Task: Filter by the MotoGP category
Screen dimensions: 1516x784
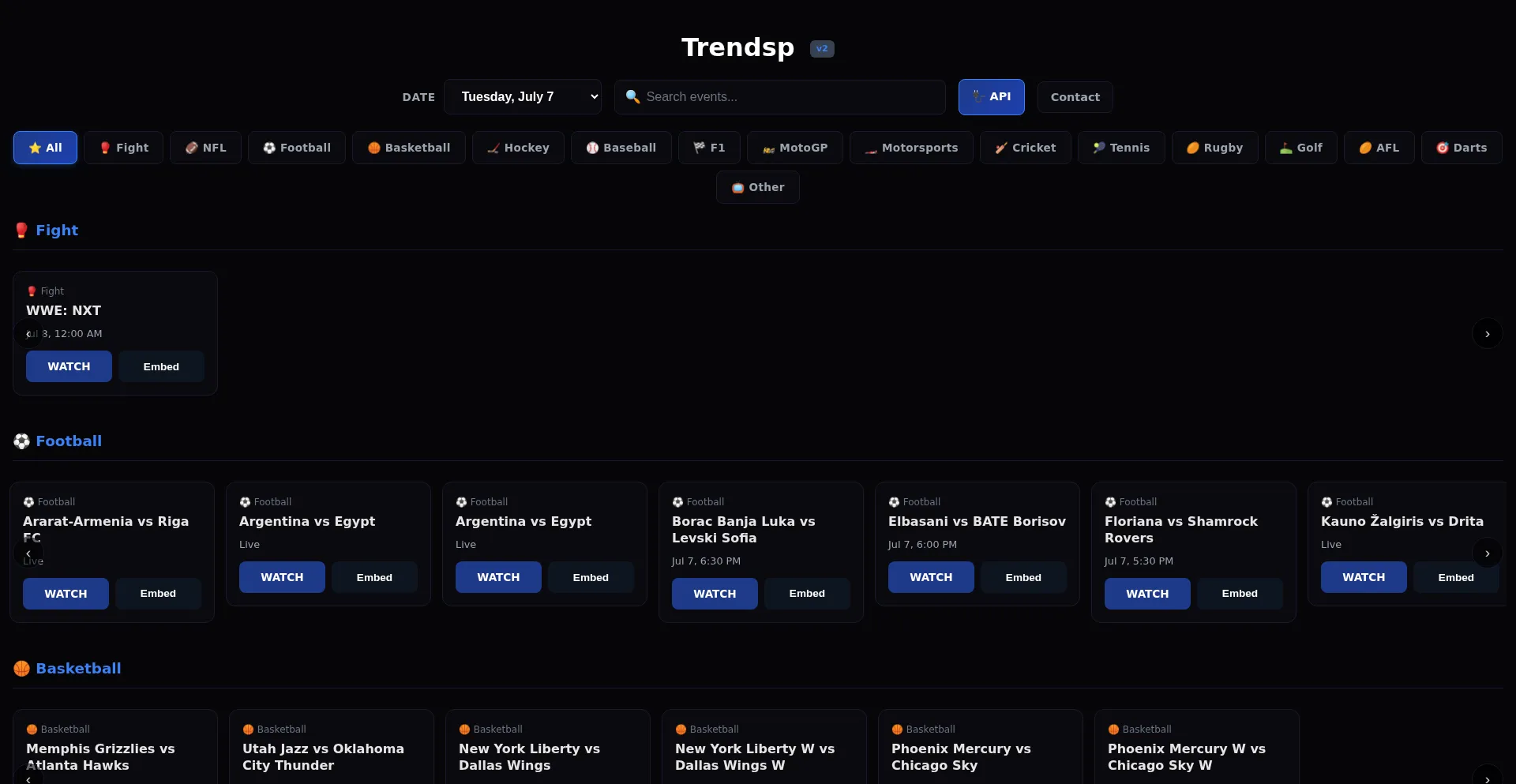Action: pyautogui.click(x=795, y=148)
